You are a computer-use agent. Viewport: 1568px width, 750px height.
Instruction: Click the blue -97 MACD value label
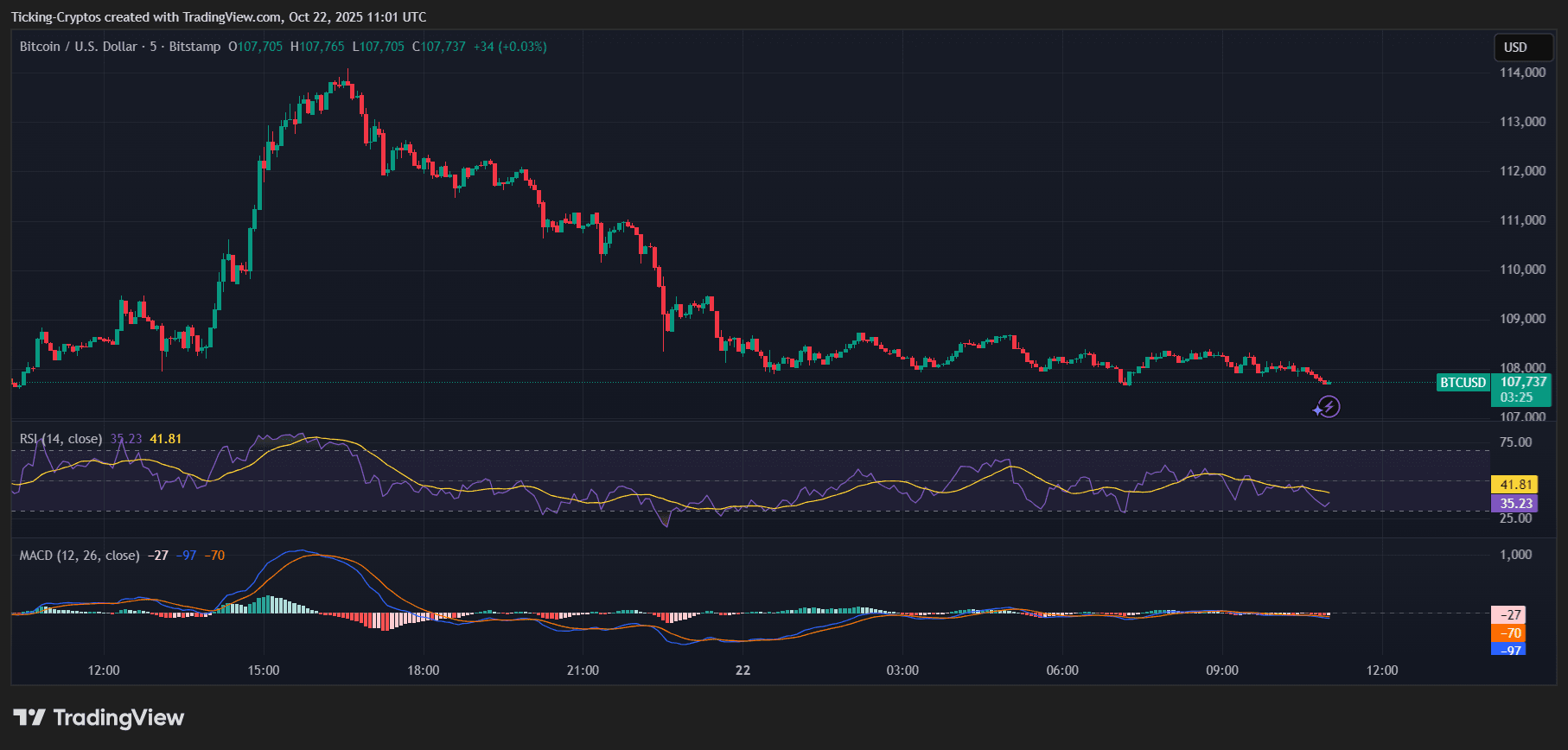pyautogui.click(x=1509, y=650)
